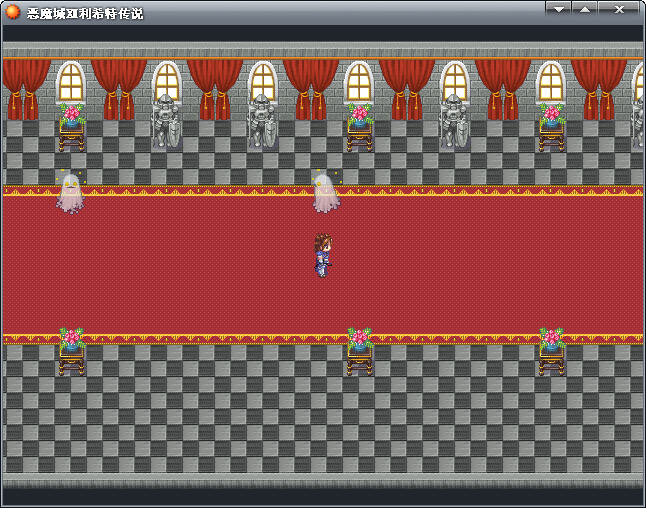Click the armor statue between the two left windows
The width and height of the screenshot is (646, 508).
click(x=262, y=121)
